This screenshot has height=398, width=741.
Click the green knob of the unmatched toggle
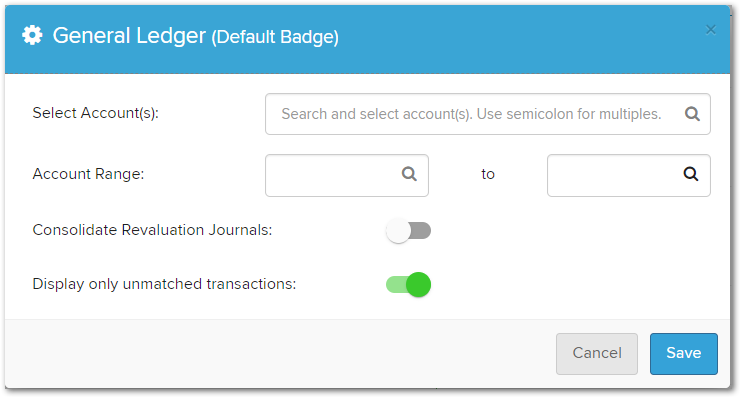coord(418,285)
